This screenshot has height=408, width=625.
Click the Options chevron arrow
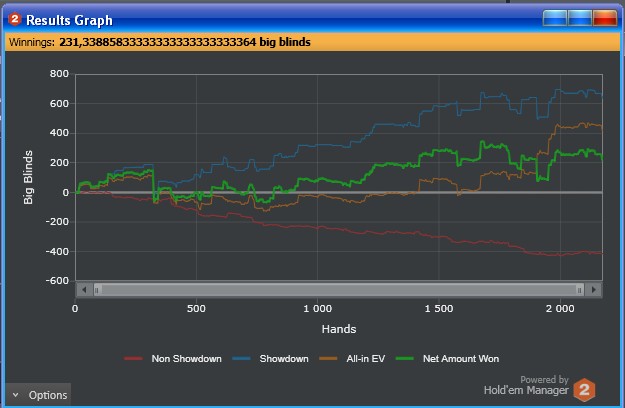pyautogui.click(x=16, y=395)
